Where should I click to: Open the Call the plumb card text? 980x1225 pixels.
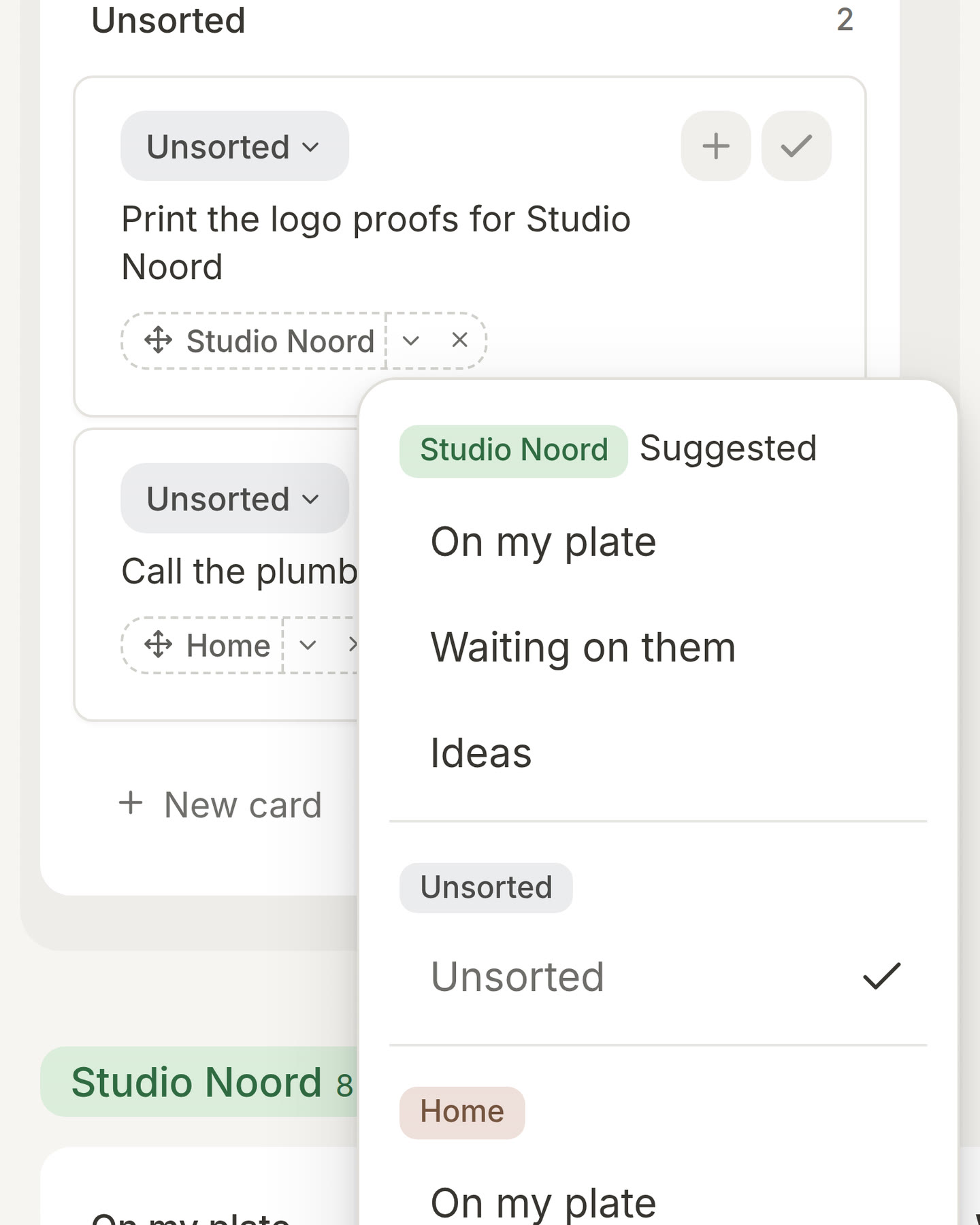(x=239, y=571)
